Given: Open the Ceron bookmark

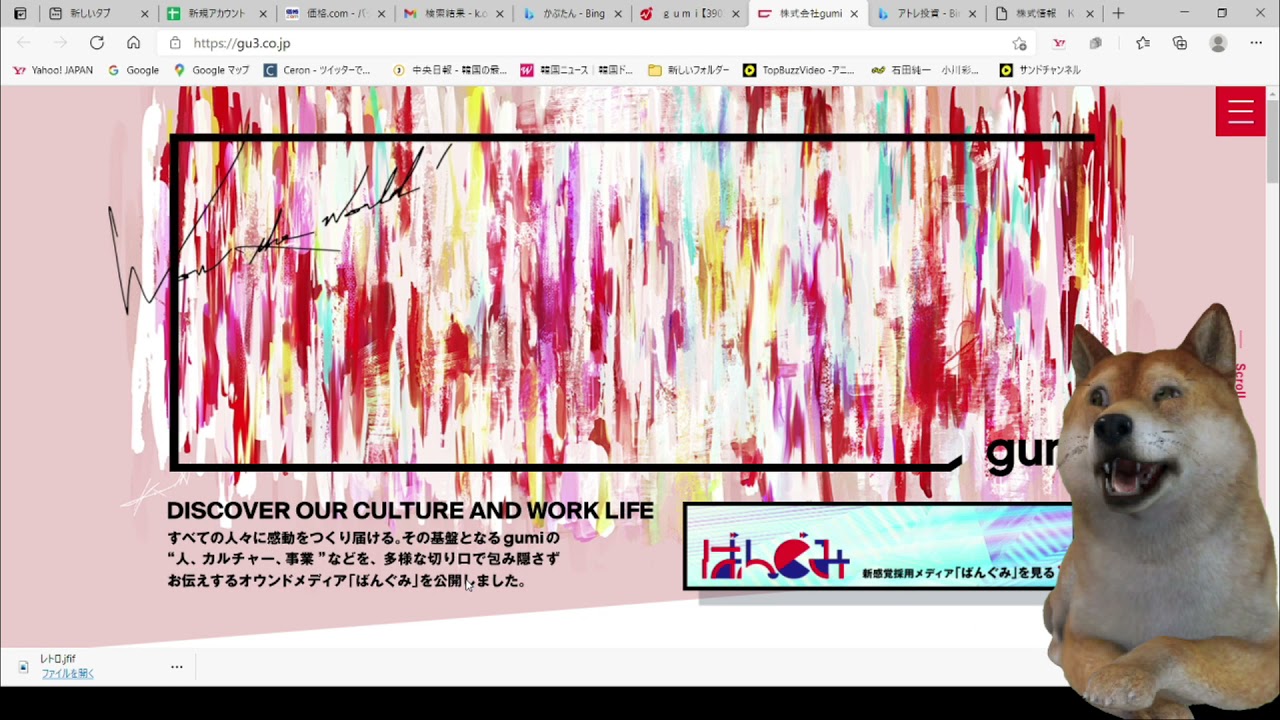Looking at the screenshot, I should click(x=317, y=70).
